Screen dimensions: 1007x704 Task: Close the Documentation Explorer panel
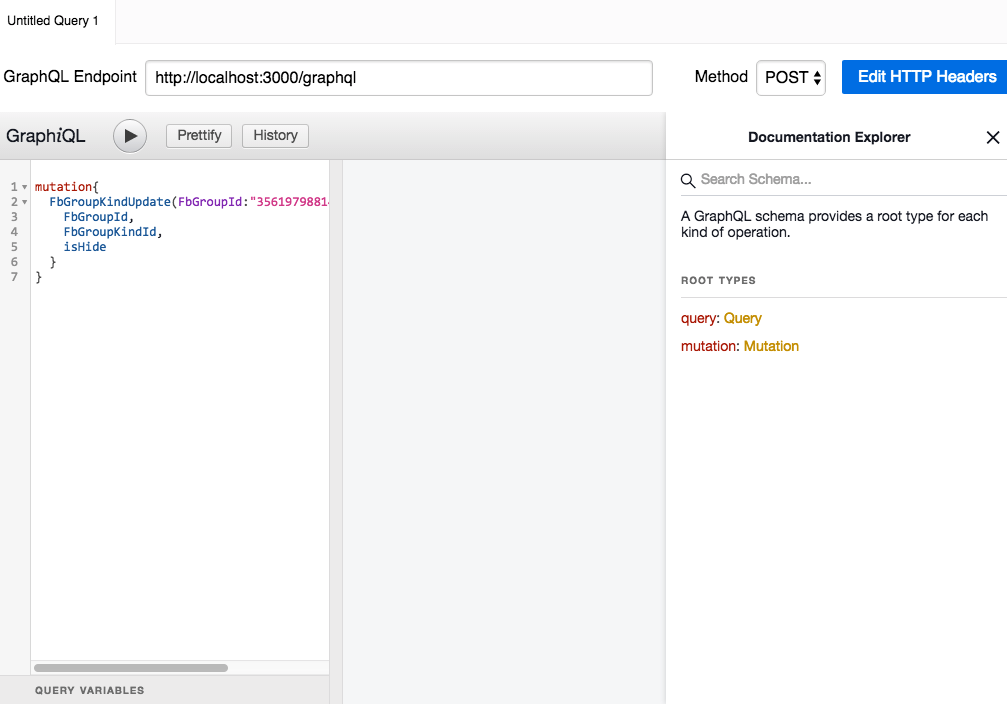tap(992, 138)
